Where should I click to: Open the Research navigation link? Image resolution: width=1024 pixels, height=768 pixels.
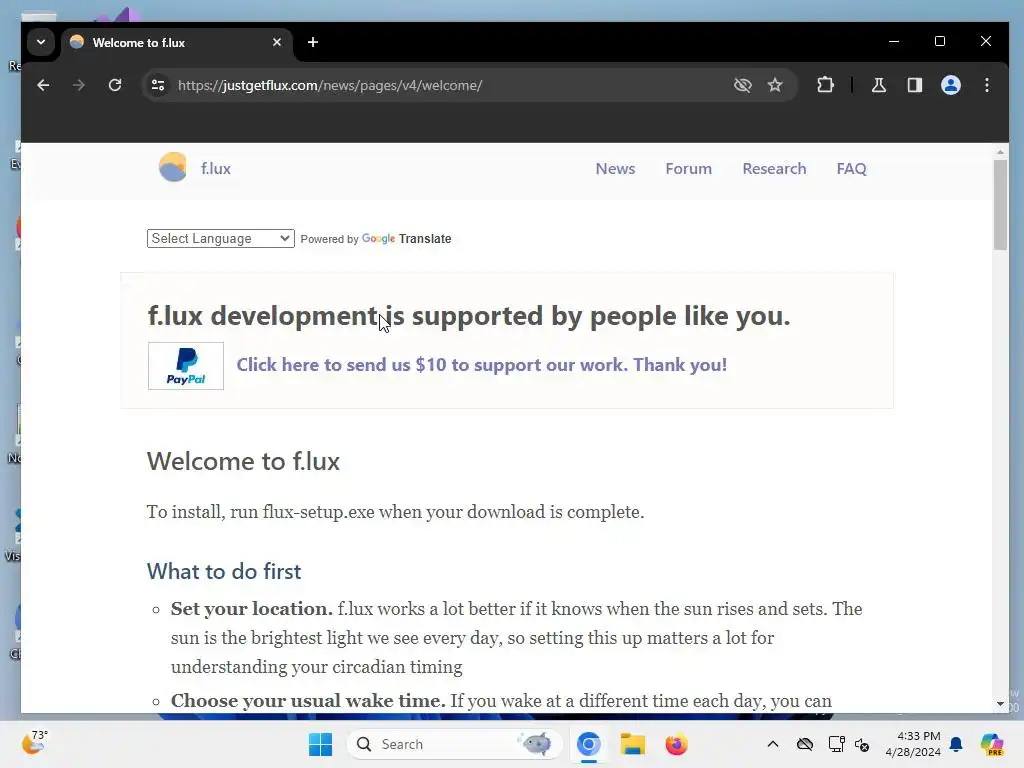[x=774, y=168]
